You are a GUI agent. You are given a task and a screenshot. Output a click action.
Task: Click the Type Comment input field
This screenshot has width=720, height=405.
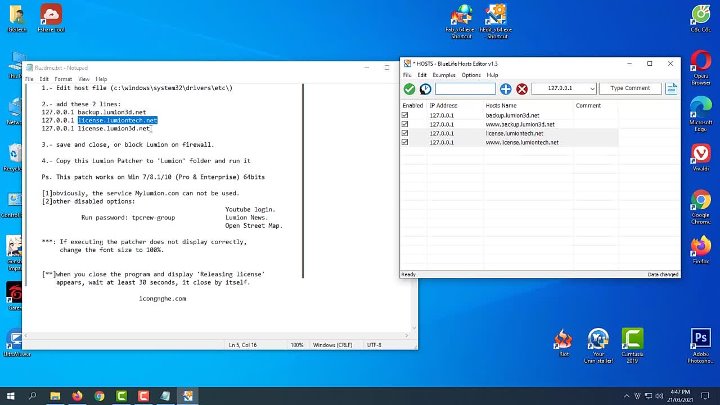click(630, 88)
